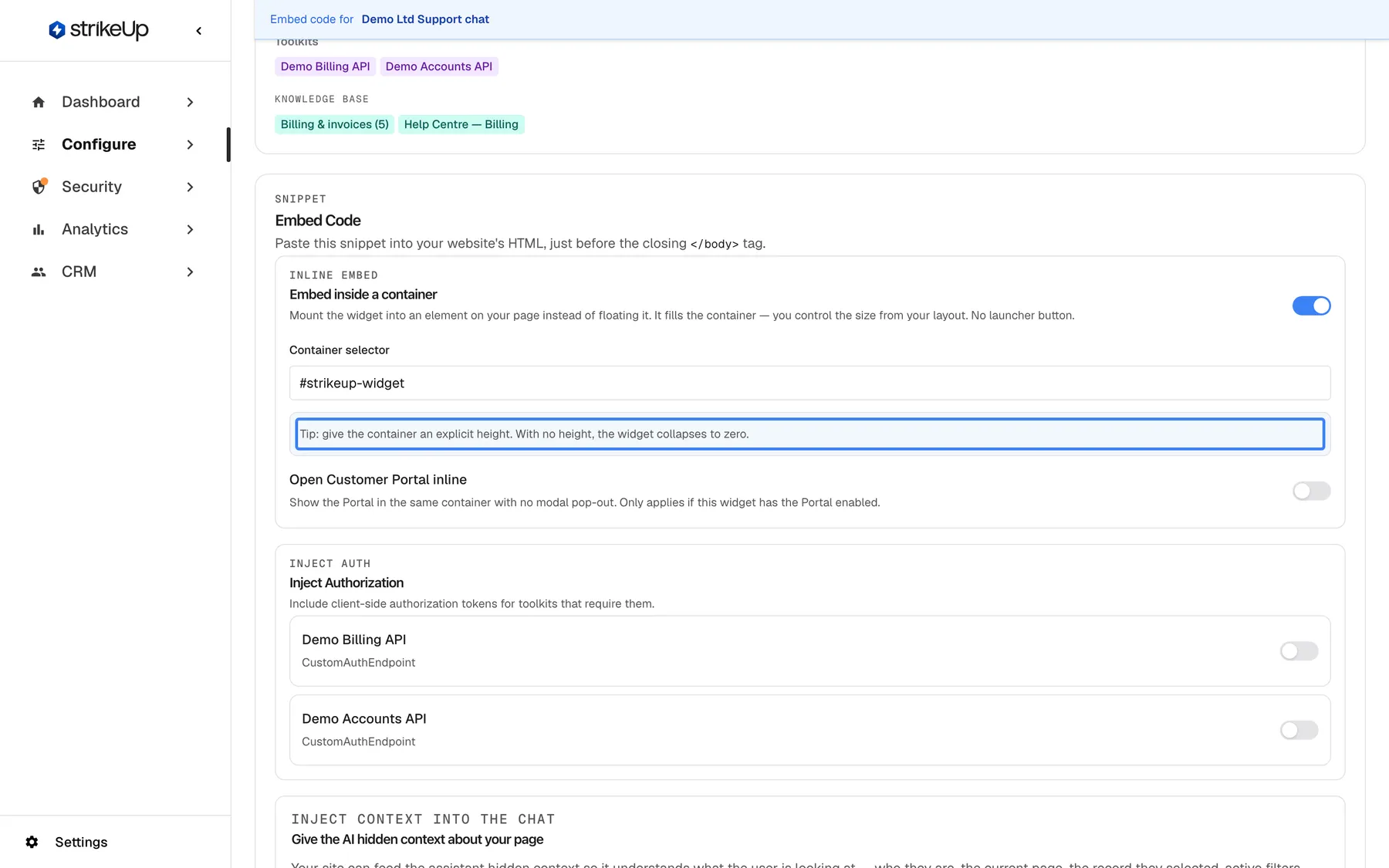The image size is (1389, 868).
Task: Open Settings in the sidebar
Action: pos(81,842)
